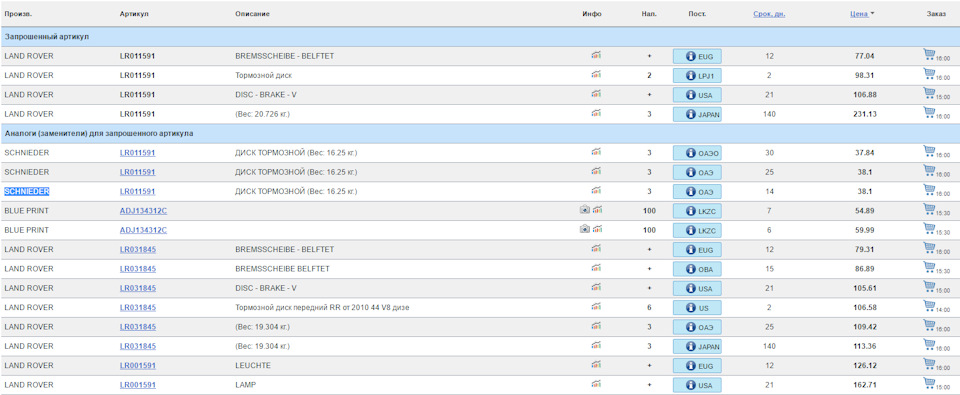Show LKZC supplier info in 54.89 row
The image size is (960, 395).
tap(697, 211)
